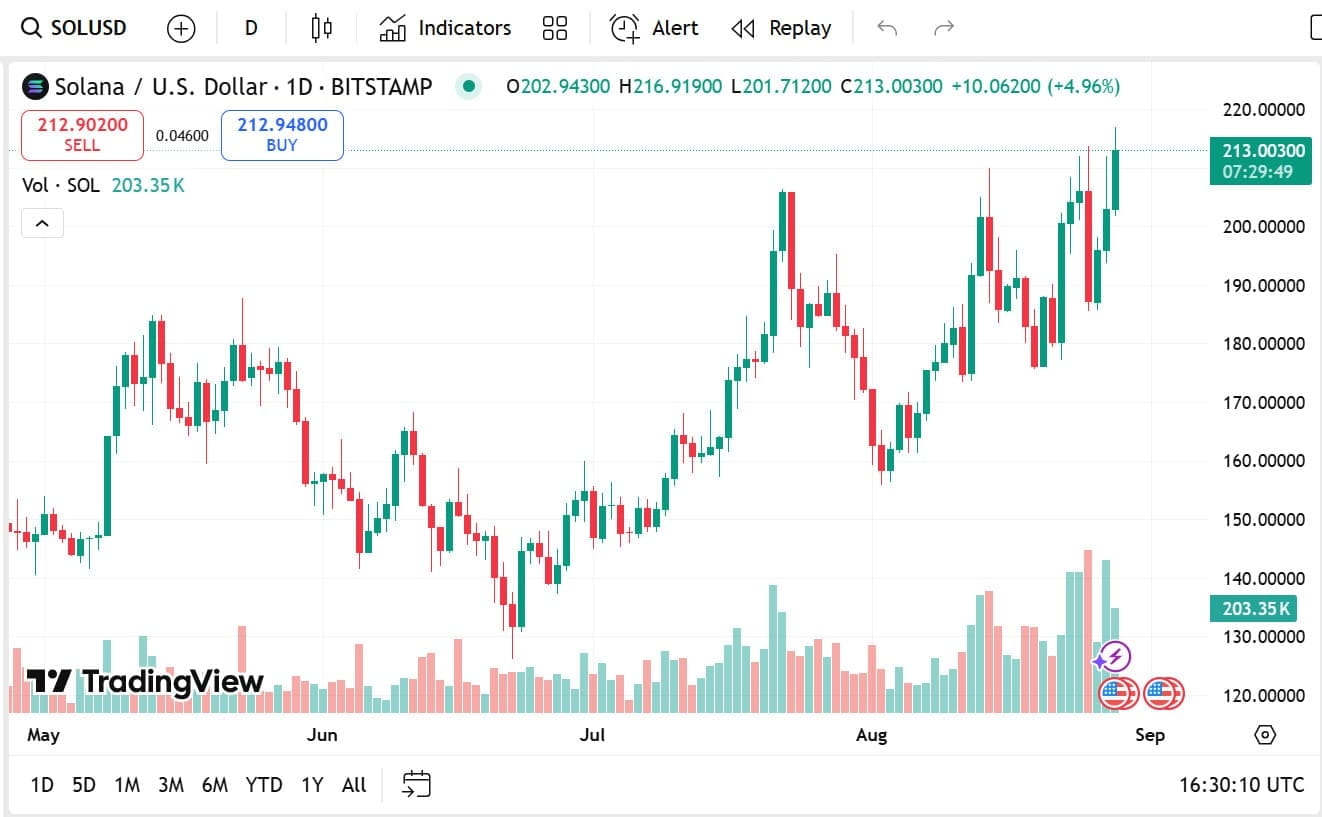Click the 212.94800 BUY button
The width and height of the screenshot is (1322, 817).
(x=282, y=135)
